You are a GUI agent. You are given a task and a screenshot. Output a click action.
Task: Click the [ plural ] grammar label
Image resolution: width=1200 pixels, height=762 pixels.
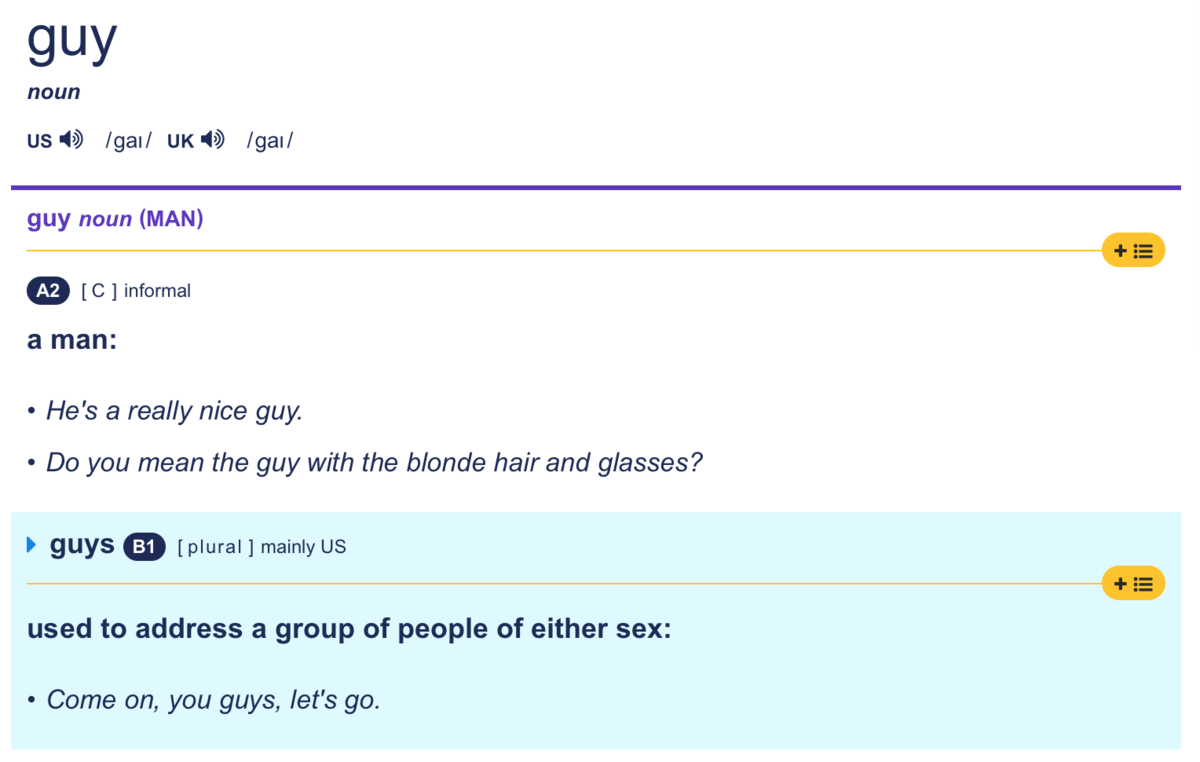tap(215, 547)
